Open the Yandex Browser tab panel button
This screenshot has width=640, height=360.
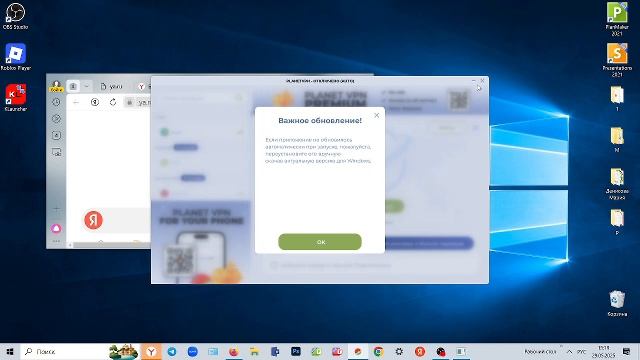(x=73, y=87)
